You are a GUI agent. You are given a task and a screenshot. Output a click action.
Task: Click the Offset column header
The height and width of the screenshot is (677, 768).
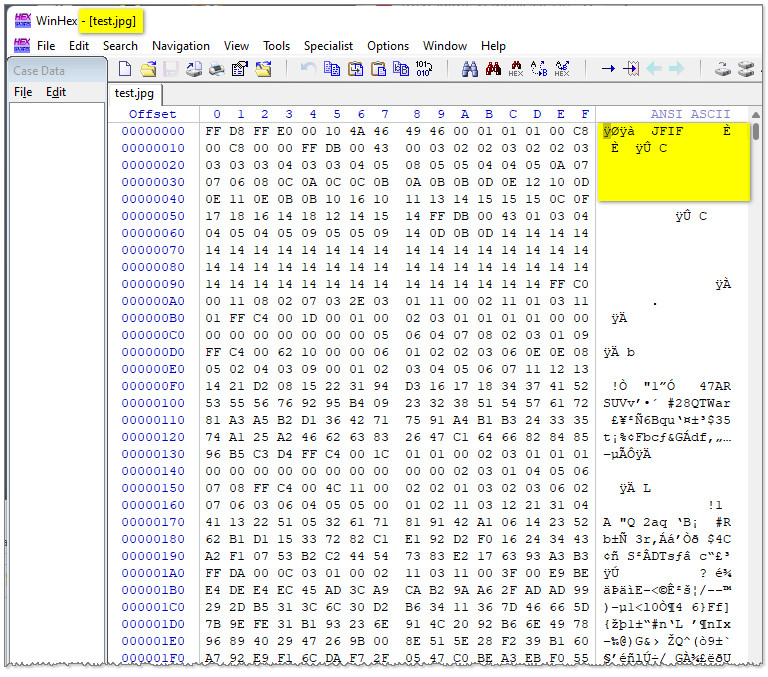153,114
